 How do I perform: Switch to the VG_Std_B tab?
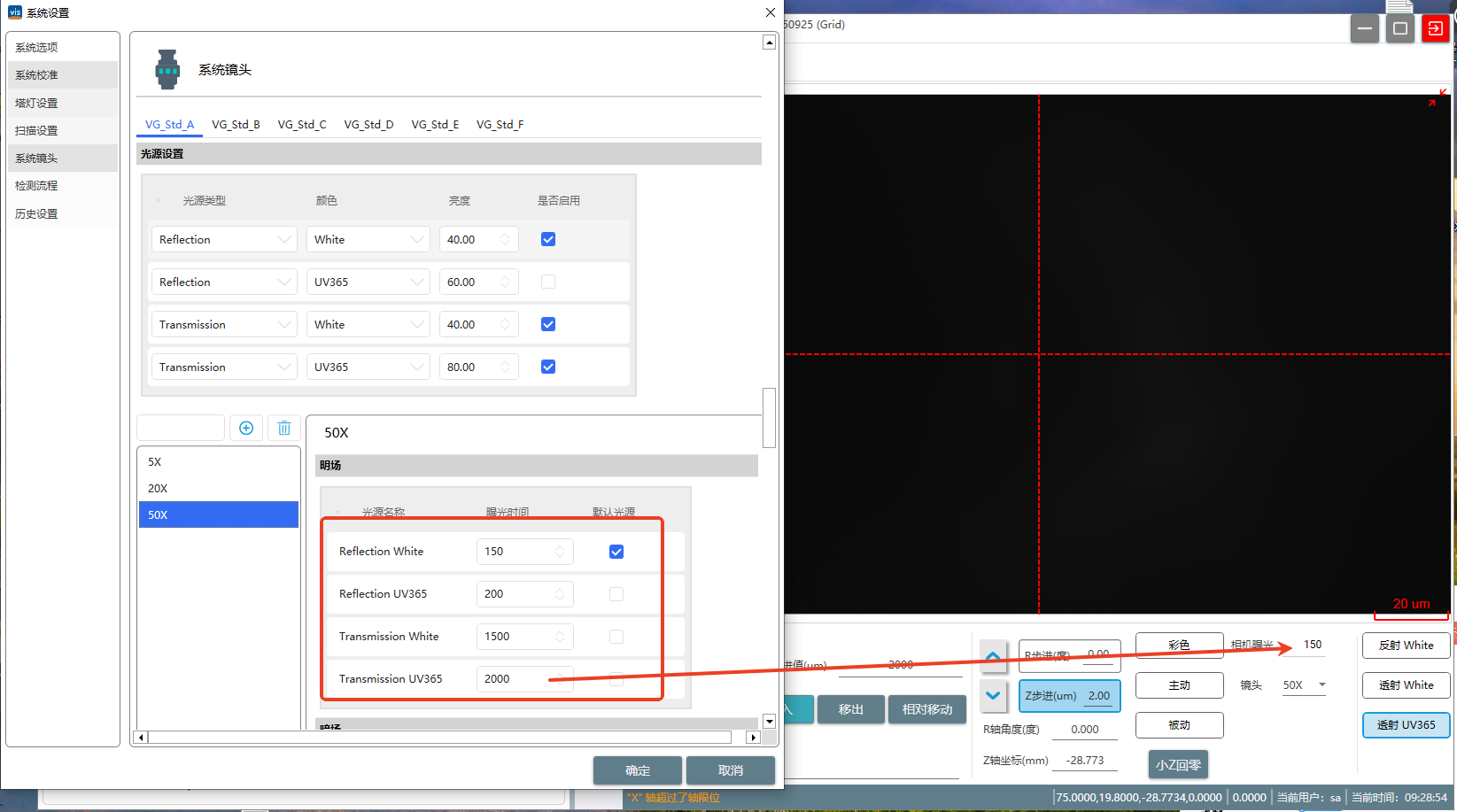tap(236, 125)
